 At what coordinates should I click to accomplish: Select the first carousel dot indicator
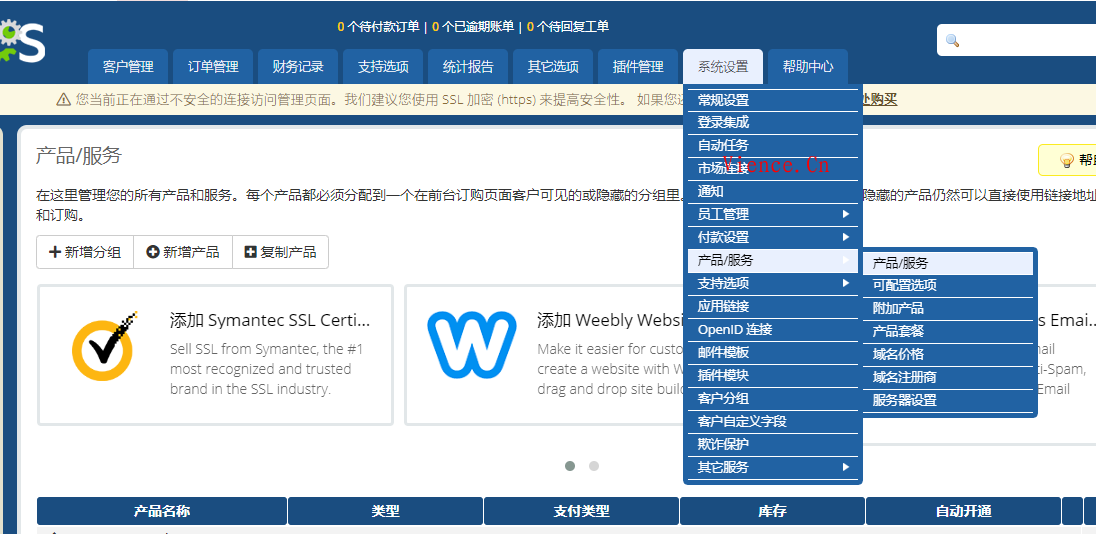tap(570, 466)
